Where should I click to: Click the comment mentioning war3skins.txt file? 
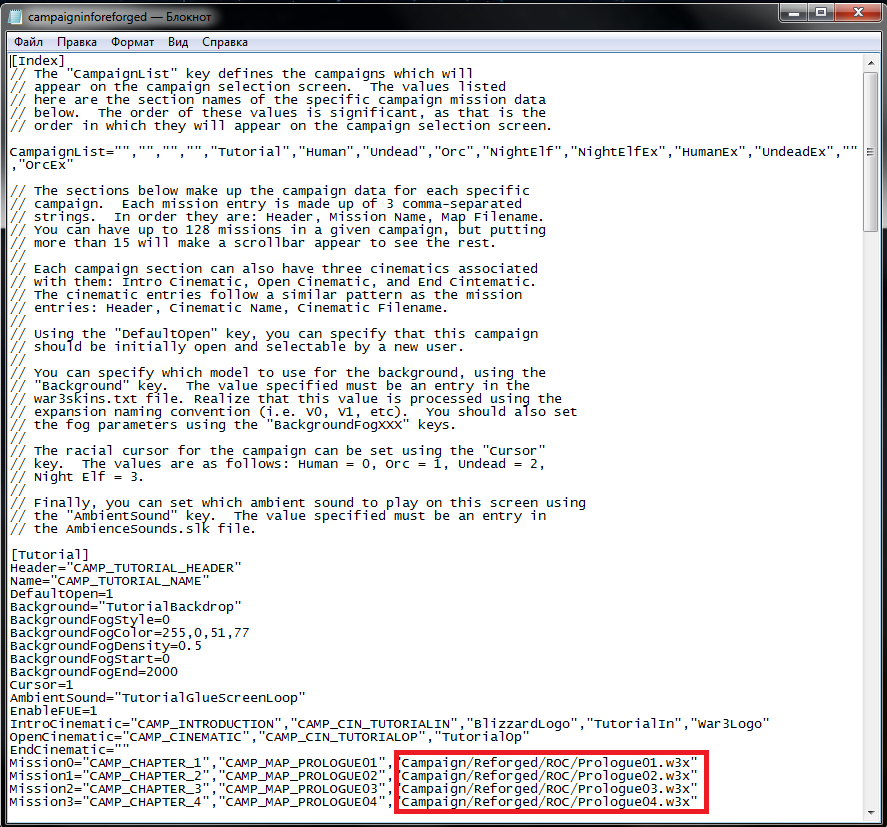286,399
